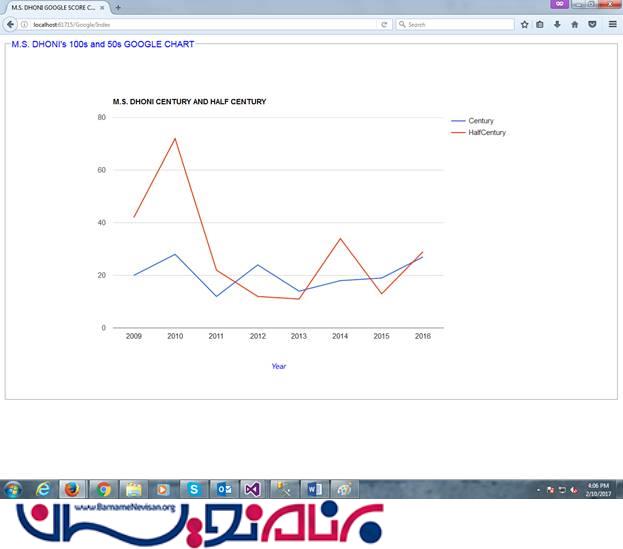623x549 pixels.
Task: Open Skype from the taskbar
Action: (193, 489)
